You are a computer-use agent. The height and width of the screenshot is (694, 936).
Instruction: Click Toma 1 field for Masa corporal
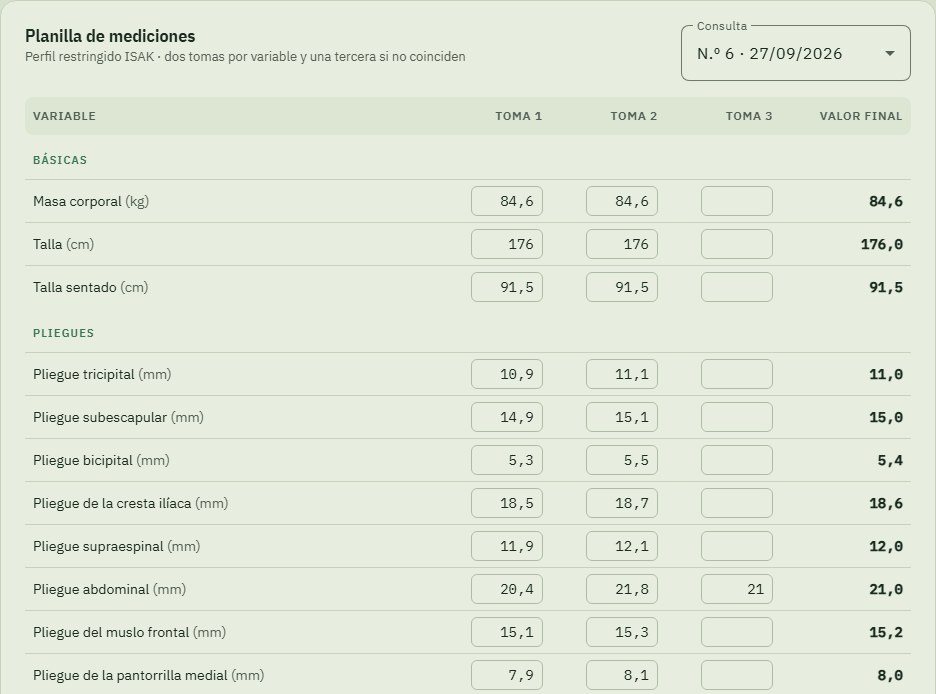pos(507,201)
